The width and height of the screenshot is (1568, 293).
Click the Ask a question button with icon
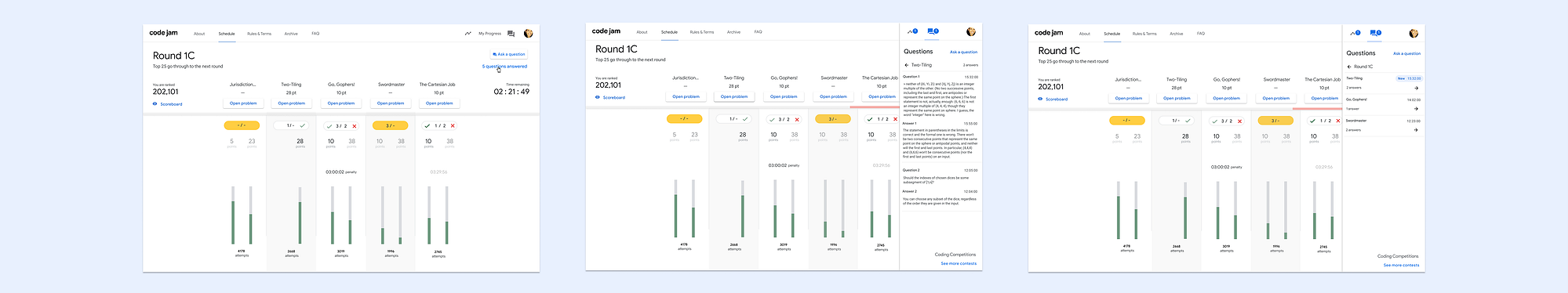click(509, 54)
